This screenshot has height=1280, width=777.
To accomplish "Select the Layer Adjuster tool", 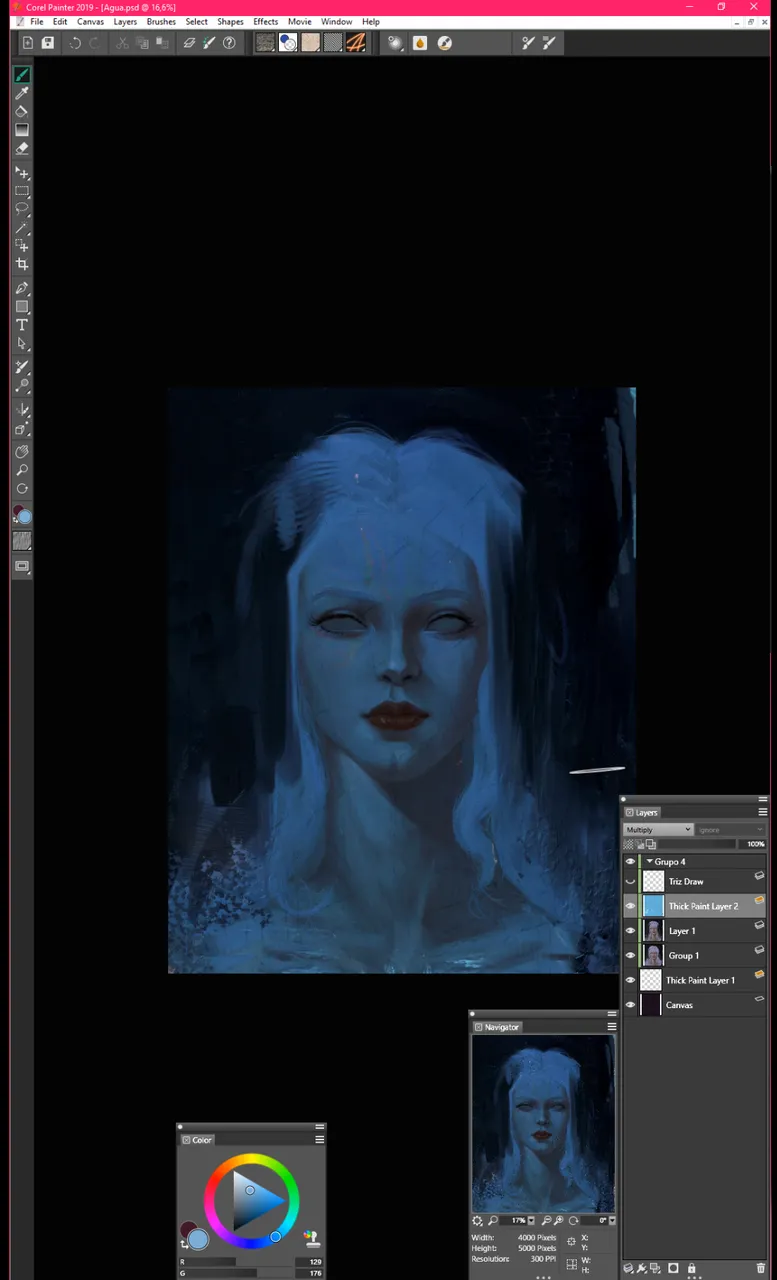I will (x=21, y=173).
